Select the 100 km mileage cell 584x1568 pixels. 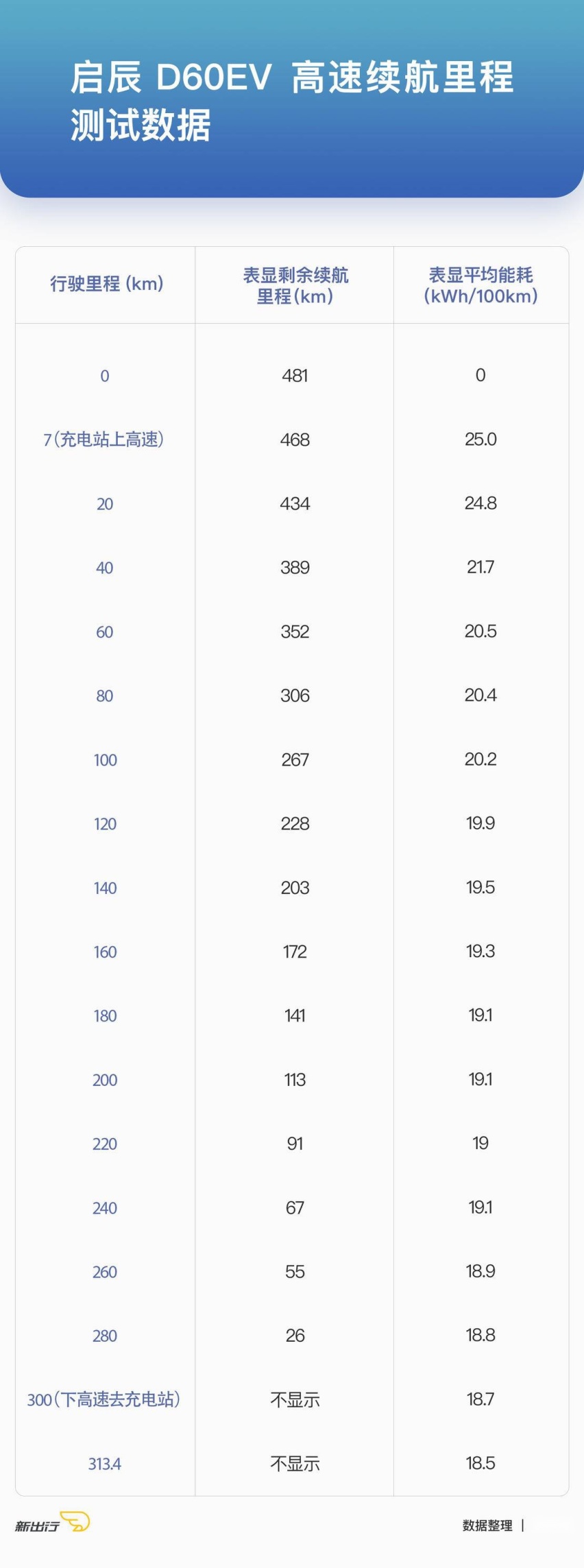pos(105,760)
